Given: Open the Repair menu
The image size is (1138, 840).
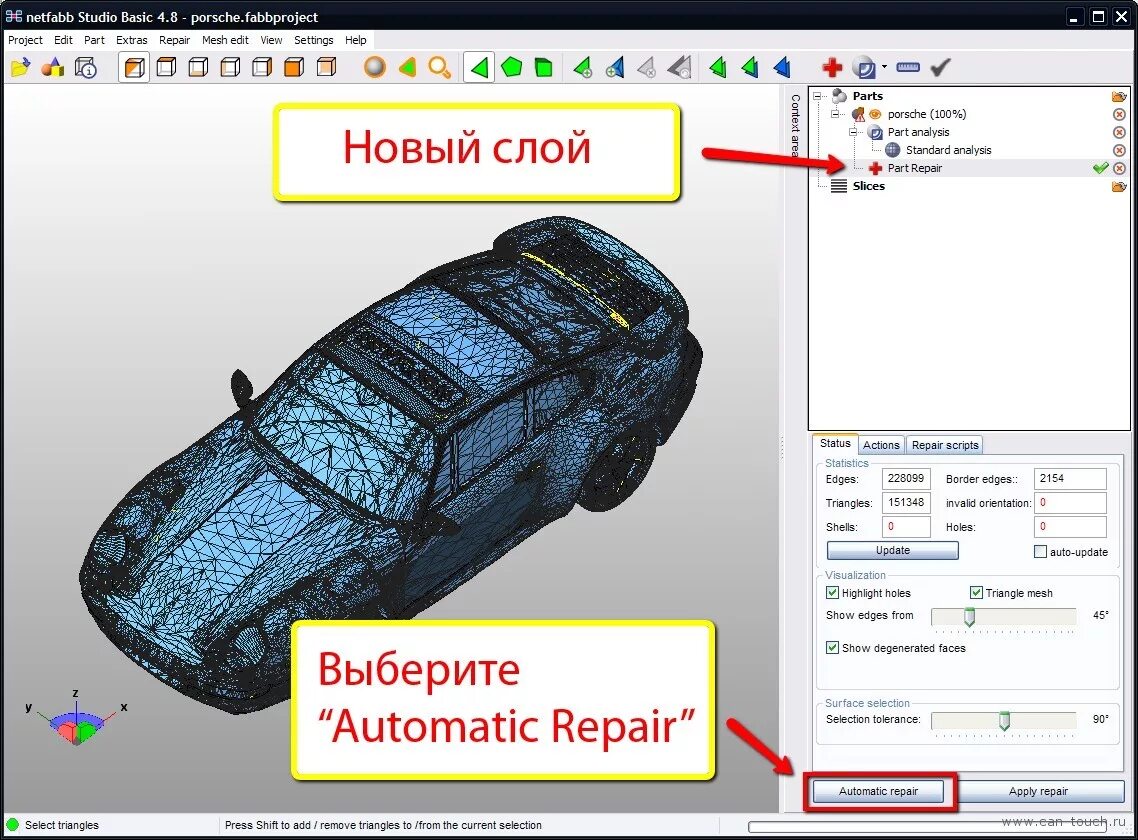Looking at the screenshot, I should (x=174, y=40).
